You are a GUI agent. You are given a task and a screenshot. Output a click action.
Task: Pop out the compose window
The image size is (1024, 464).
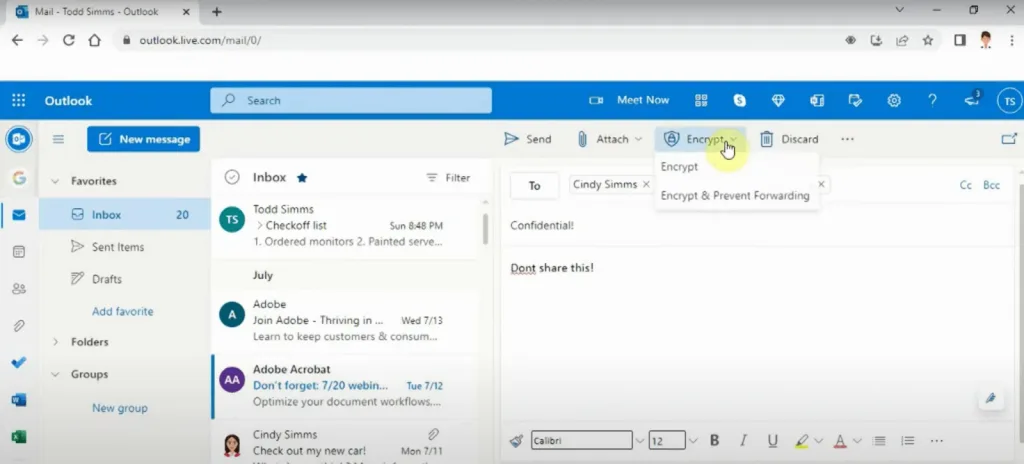[1008, 139]
